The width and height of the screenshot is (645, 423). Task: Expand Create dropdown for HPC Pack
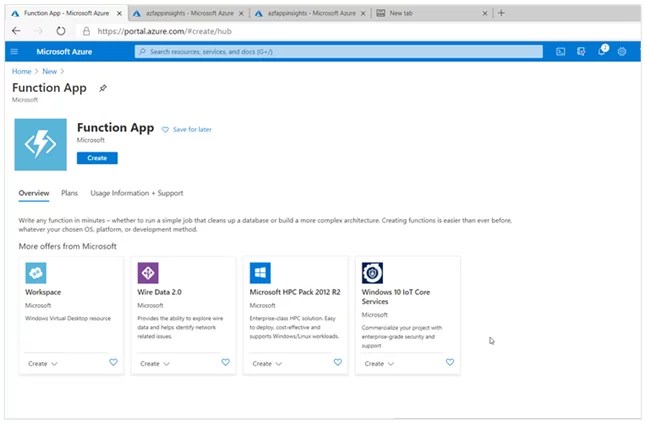(267, 364)
